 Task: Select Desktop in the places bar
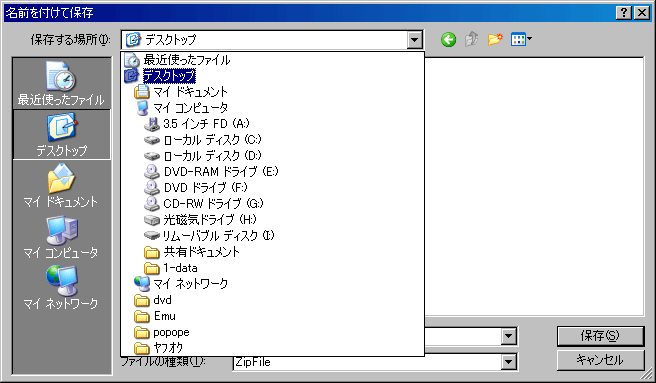pyautogui.click(x=62, y=135)
